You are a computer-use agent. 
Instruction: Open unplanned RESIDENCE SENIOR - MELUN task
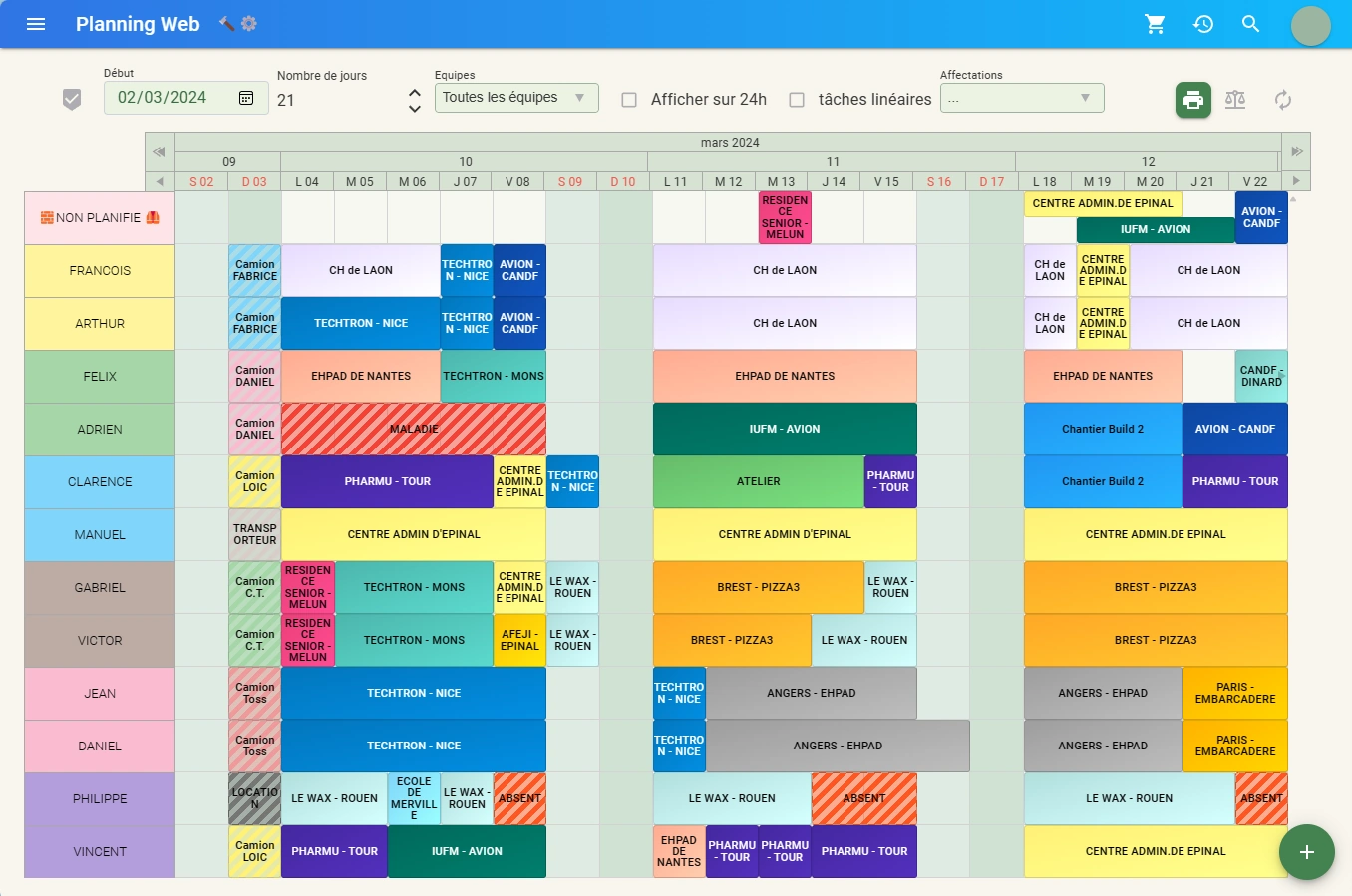pyautogui.click(x=785, y=218)
